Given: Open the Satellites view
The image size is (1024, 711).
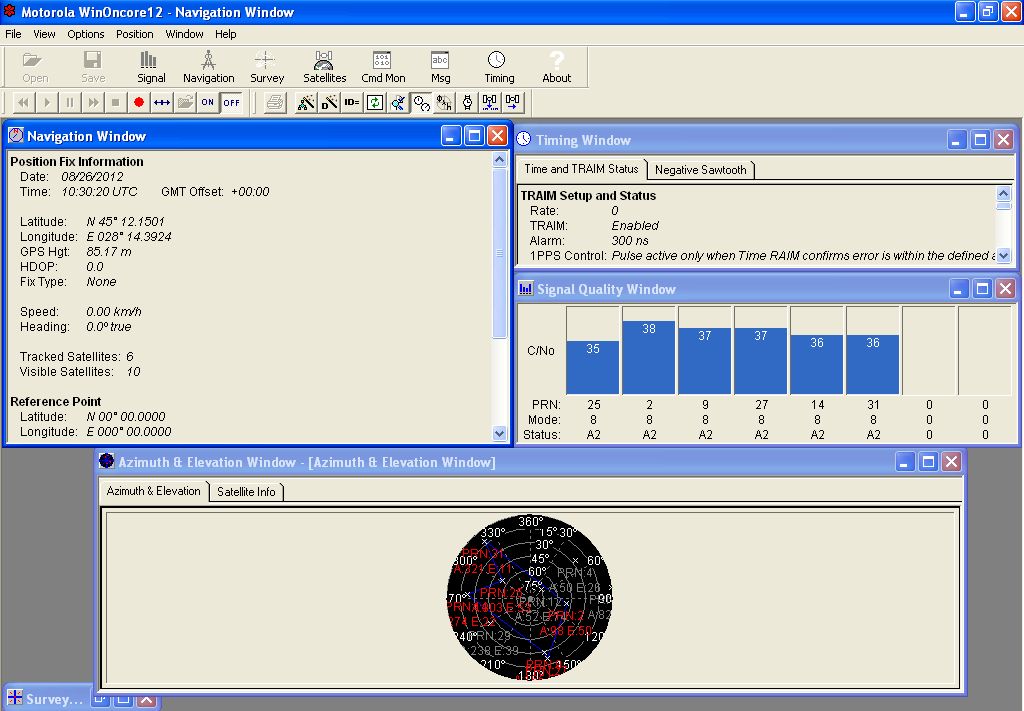Looking at the screenshot, I should 324,67.
